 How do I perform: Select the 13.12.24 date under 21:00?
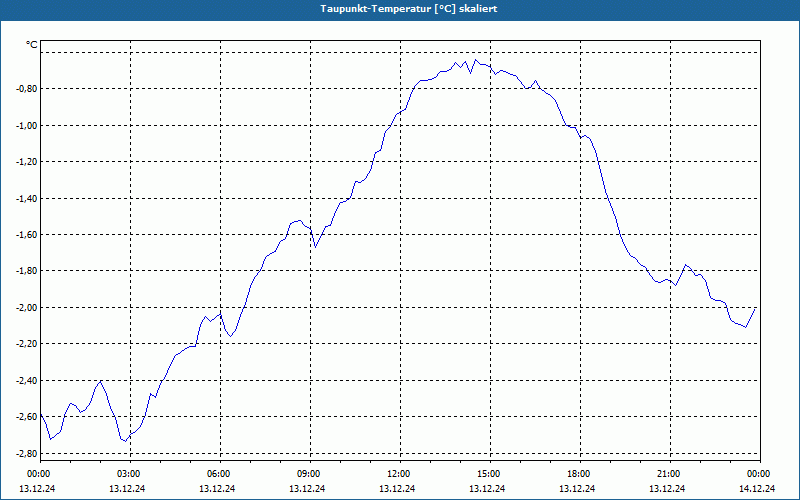click(x=667, y=488)
